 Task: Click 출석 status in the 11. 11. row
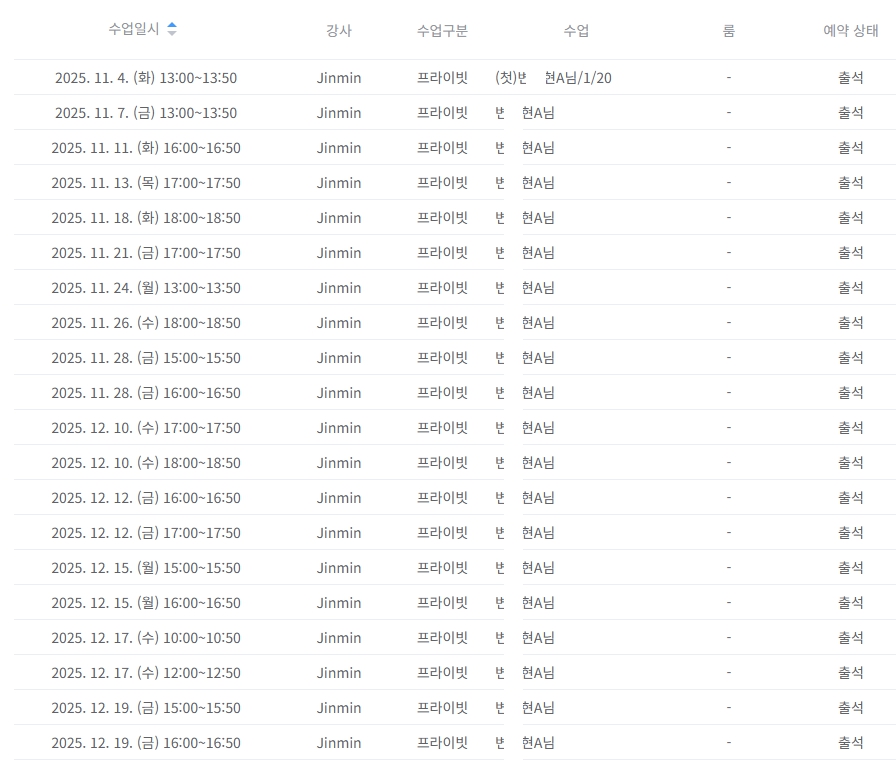point(850,148)
